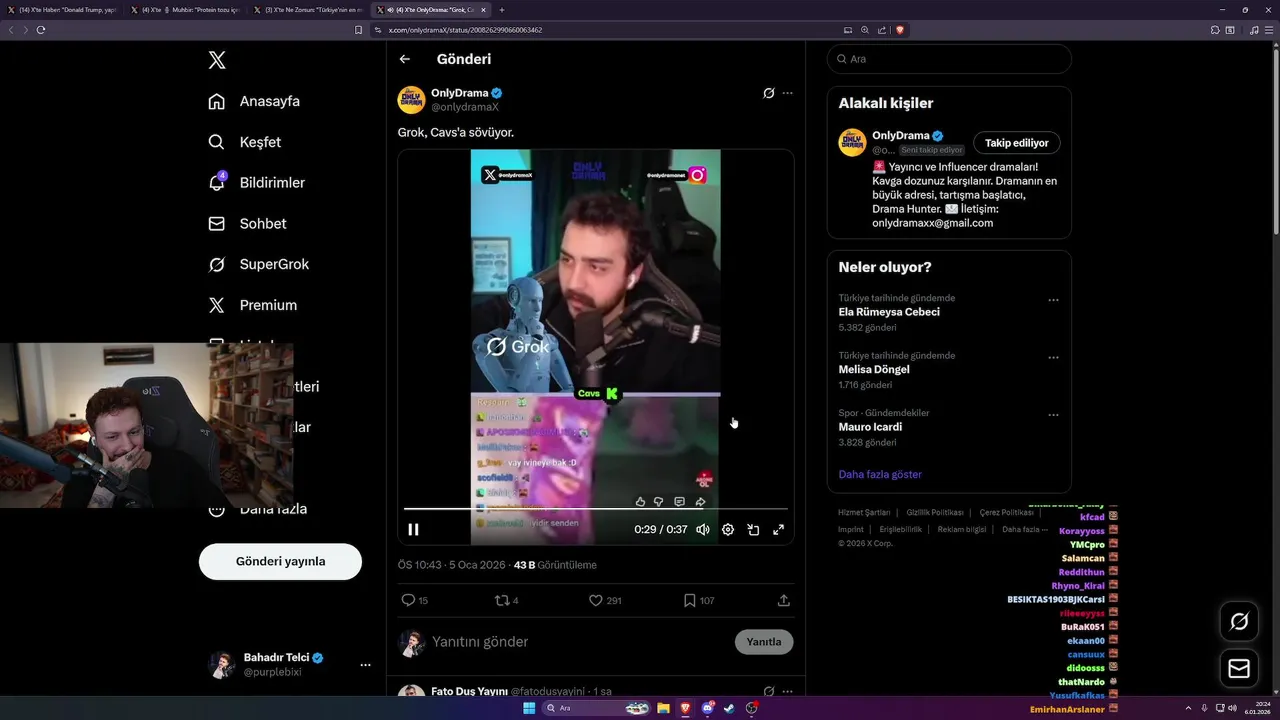The width and height of the screenshot is (1280, 720).
Task: Open Sohbet messages
Action: coord(248,224)
